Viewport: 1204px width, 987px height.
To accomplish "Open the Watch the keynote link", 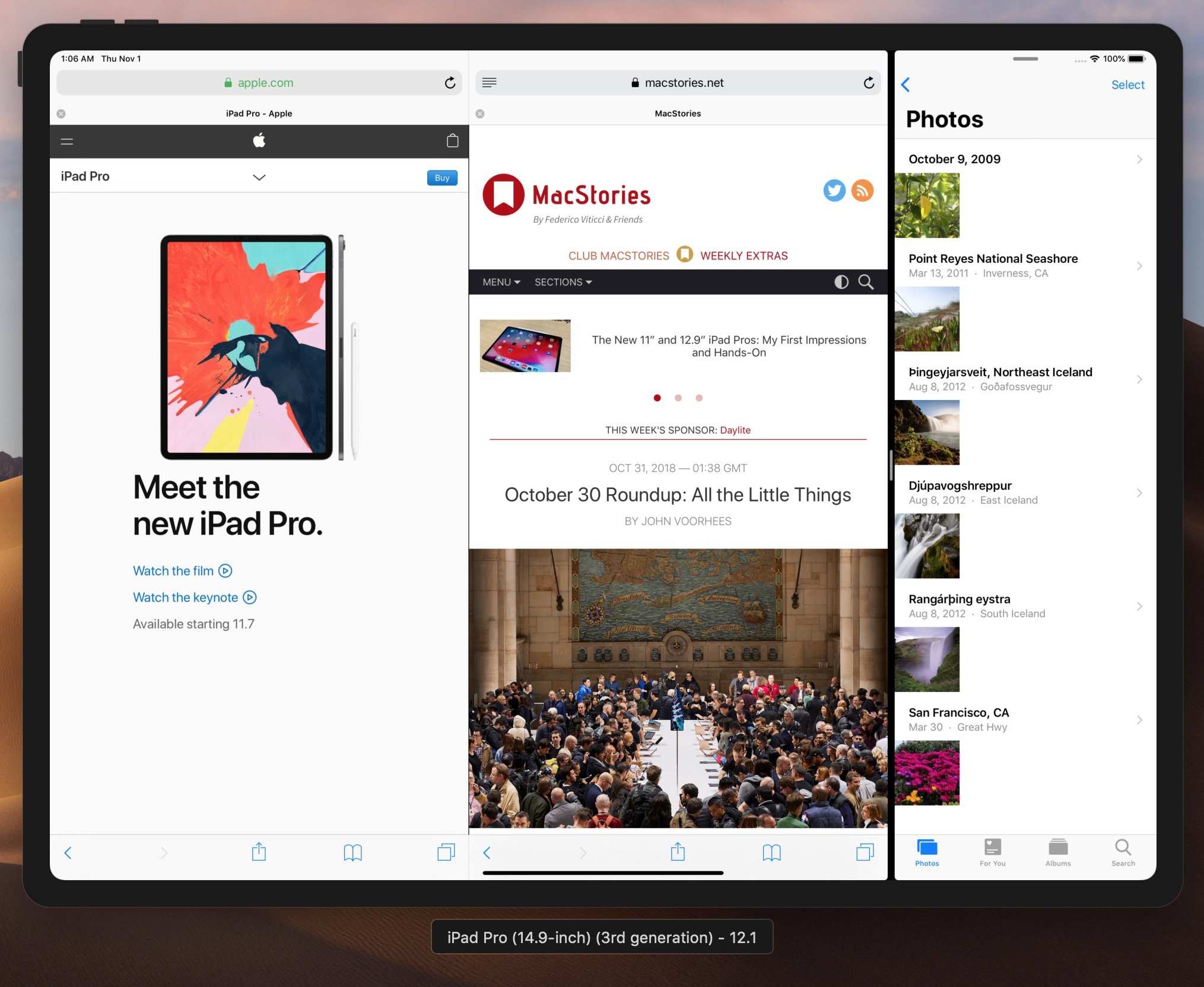I will tap(195, 597).
